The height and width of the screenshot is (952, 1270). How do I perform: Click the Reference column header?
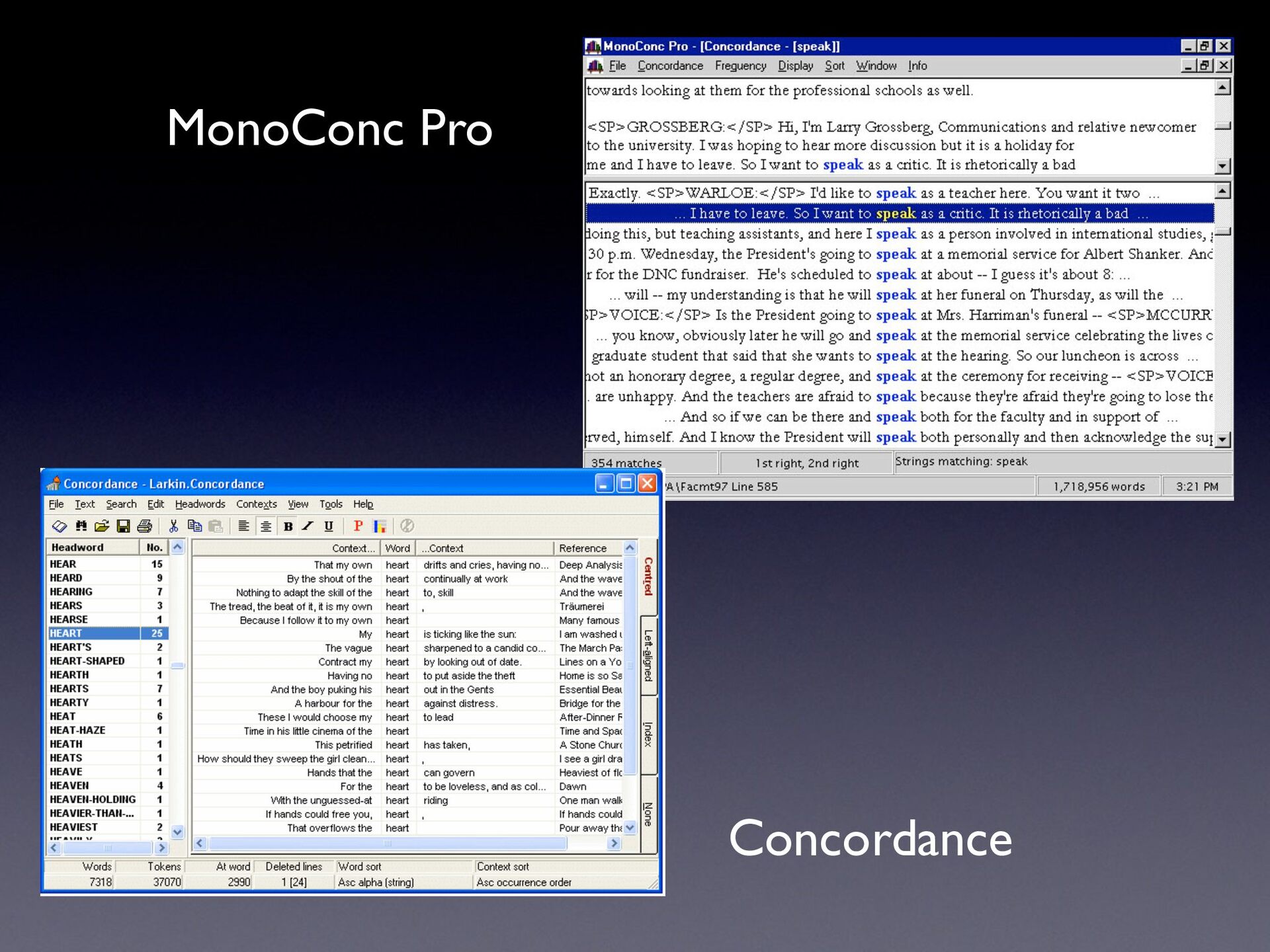coord(589,548)
